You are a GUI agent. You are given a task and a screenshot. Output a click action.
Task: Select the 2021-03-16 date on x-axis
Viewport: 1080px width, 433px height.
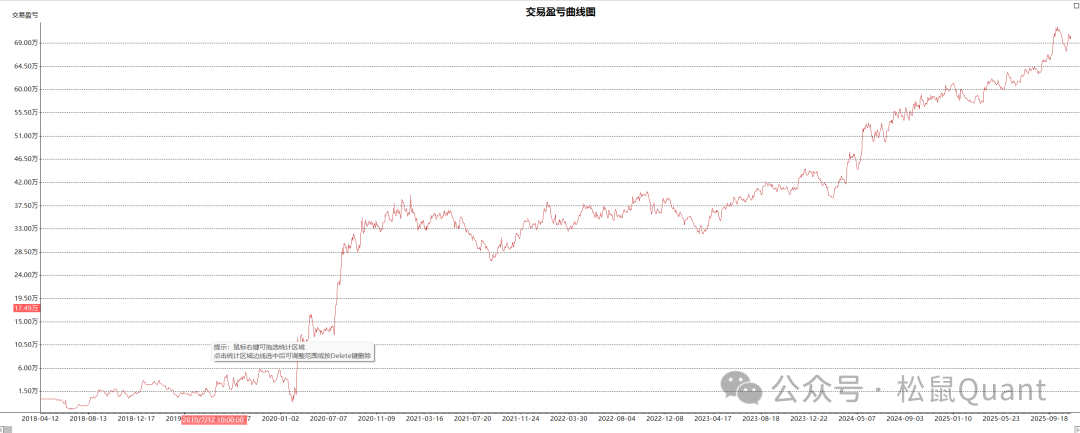point(425,419)
